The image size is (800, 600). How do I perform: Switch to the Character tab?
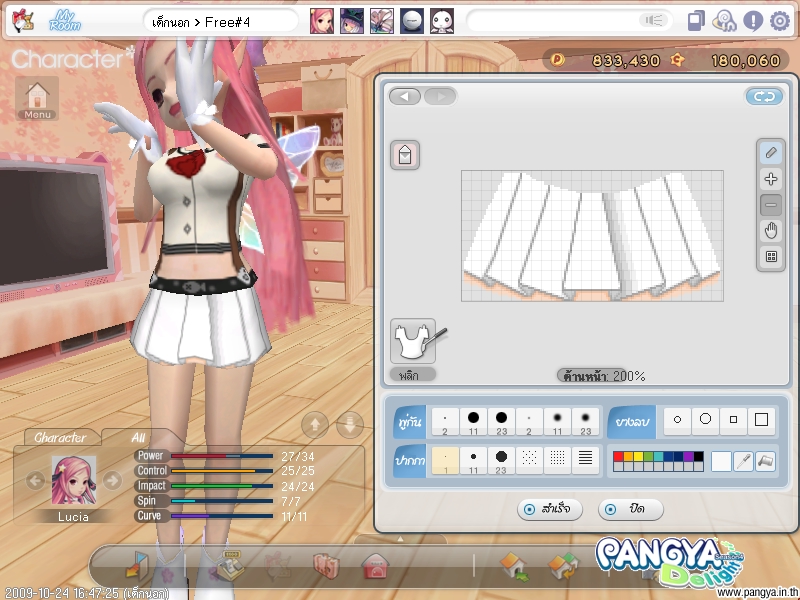60,437
